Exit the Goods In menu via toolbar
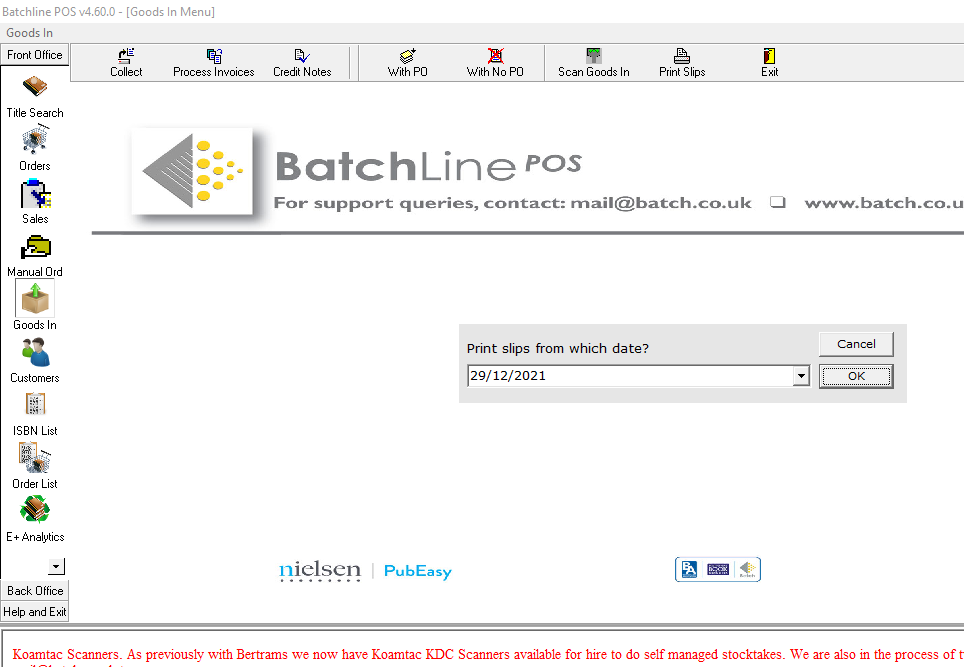 pos(769,63)
